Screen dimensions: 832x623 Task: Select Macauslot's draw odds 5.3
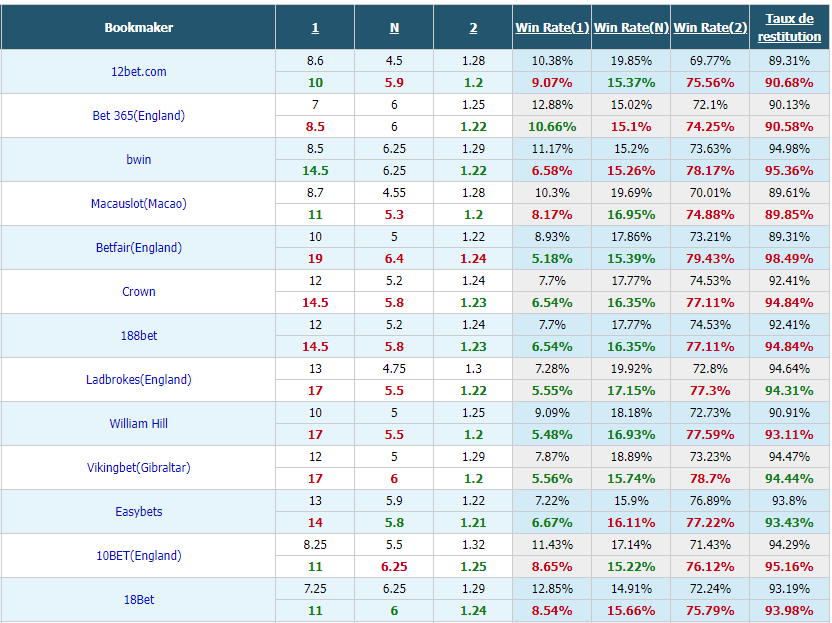coord(394,215)
